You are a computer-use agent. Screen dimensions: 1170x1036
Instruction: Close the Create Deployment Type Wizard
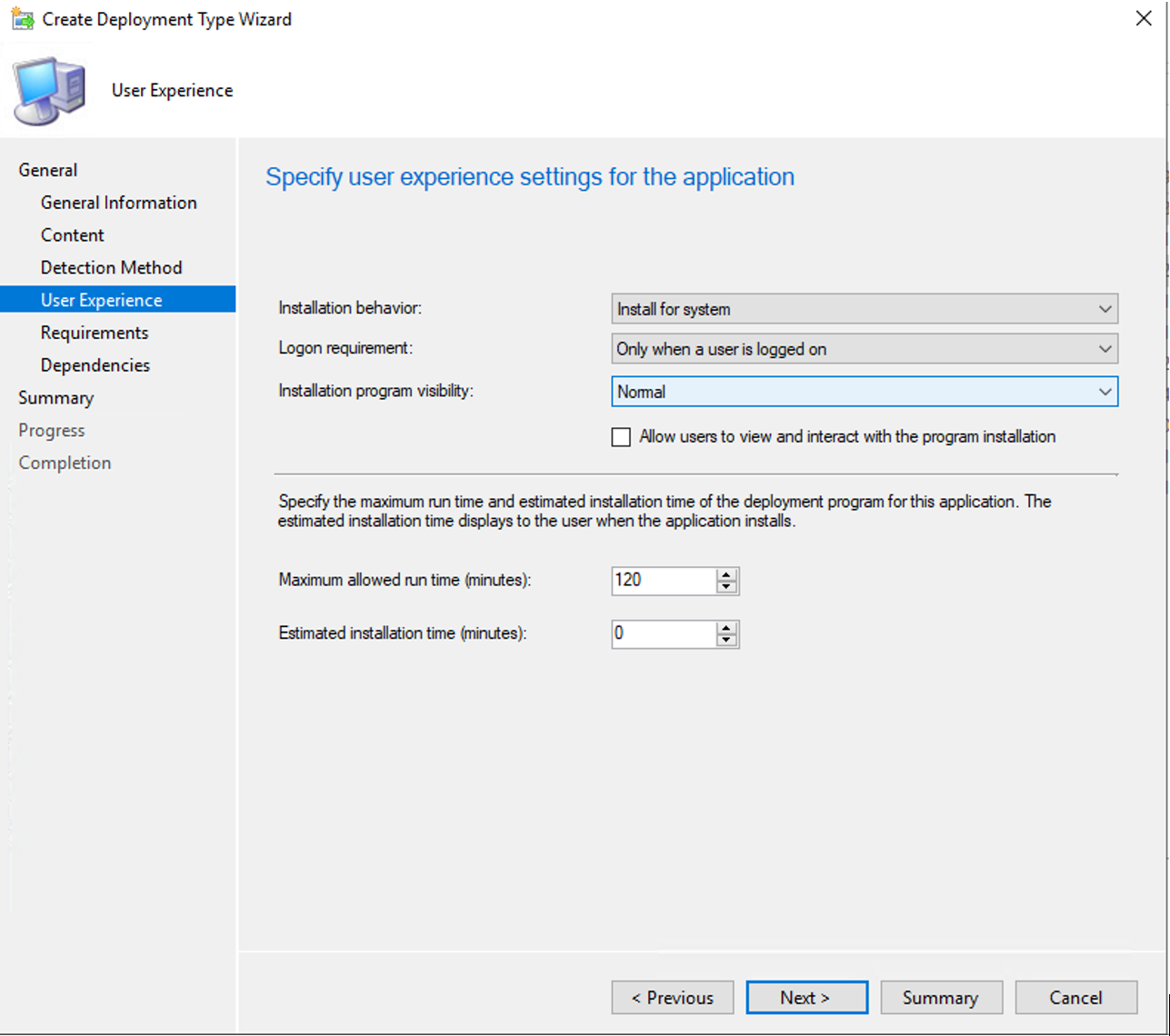1144,19
